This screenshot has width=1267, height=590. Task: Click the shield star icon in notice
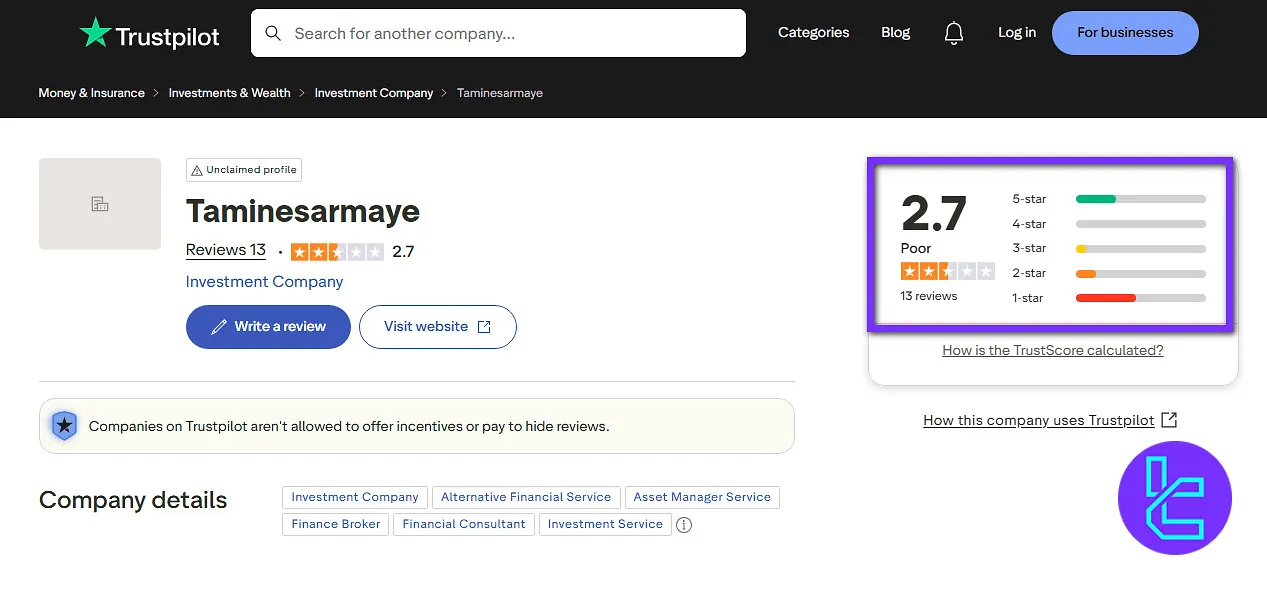click(x=64, y=425)
